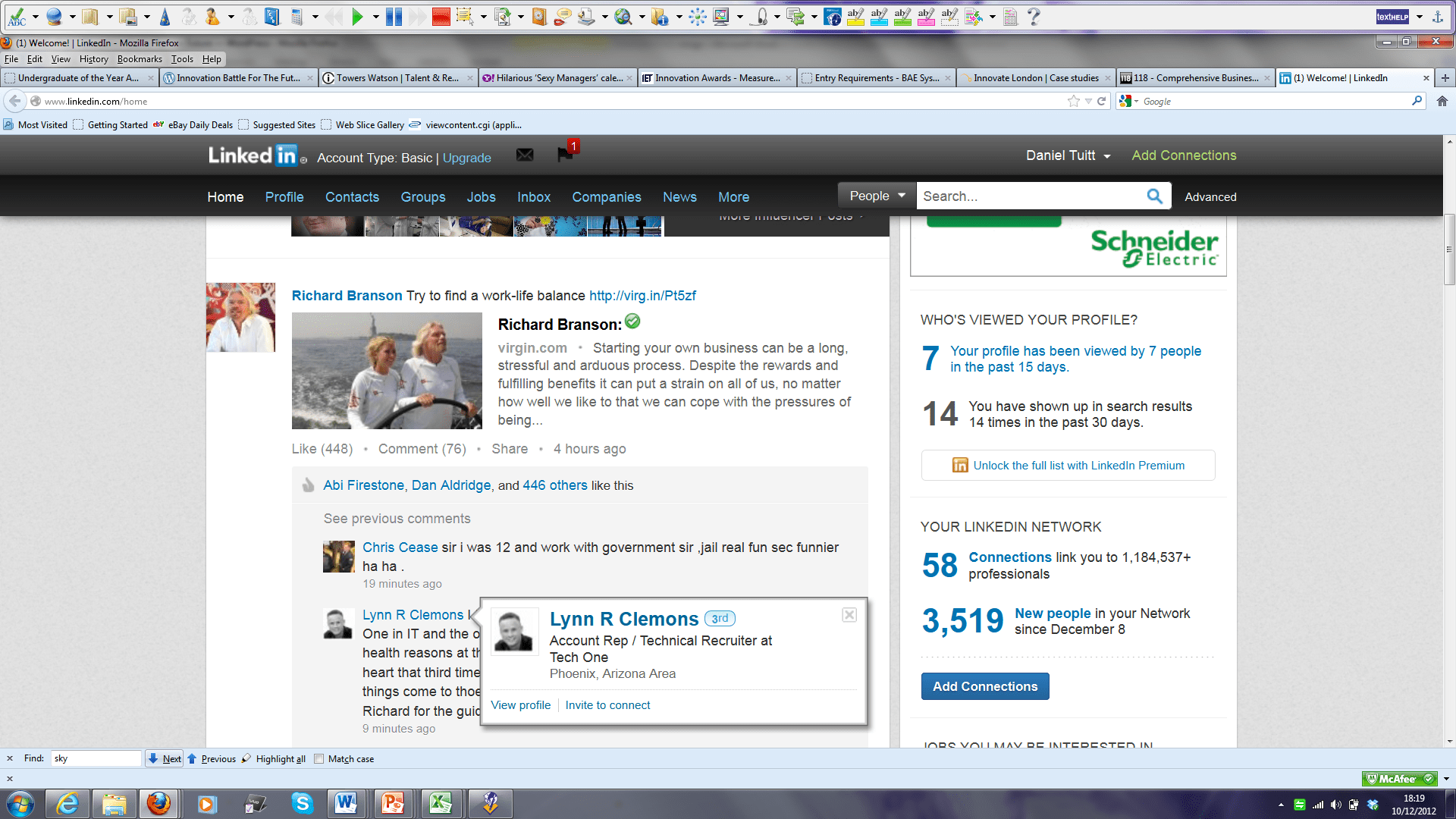
Task: Click the red stop button in toolbar
Action: coord(441,17)
